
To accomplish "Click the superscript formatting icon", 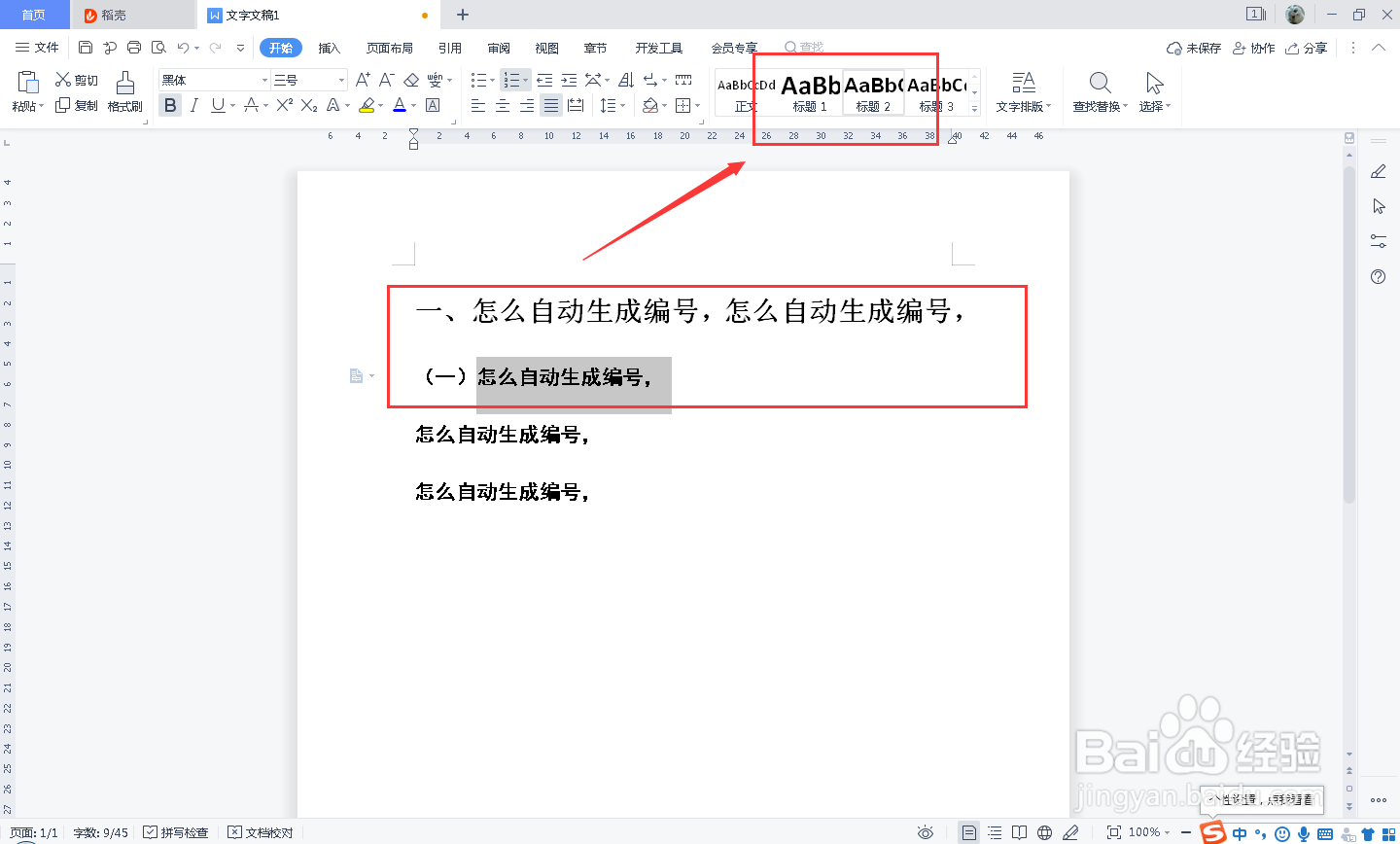I will click(x=285, y=103).
